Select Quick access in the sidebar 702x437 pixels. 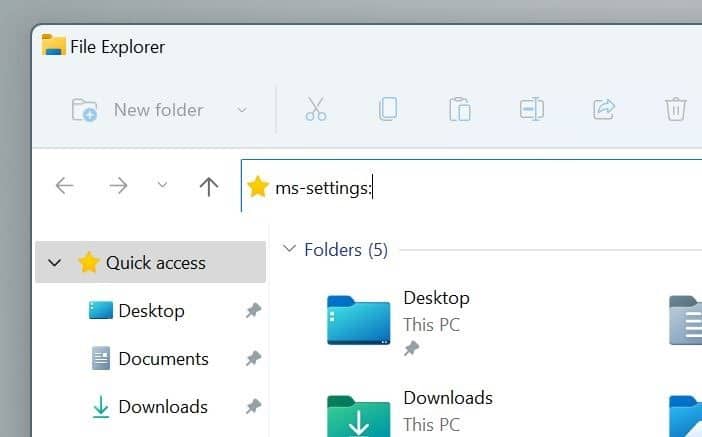[x=150, y=262]
